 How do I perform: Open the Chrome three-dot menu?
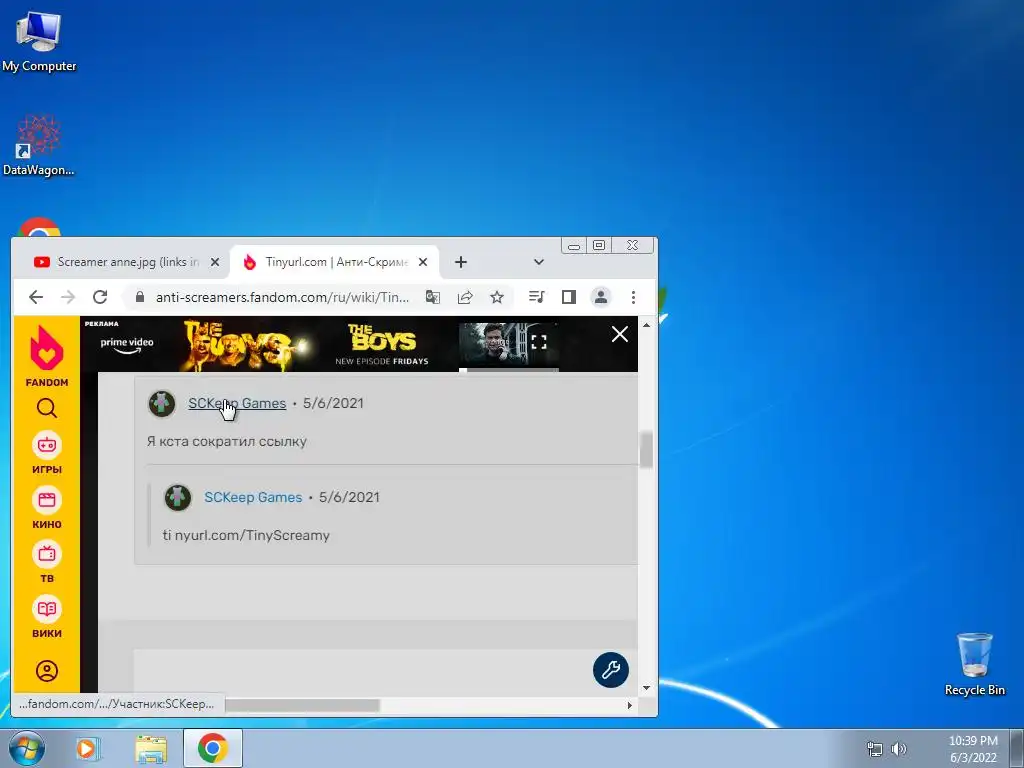click(633, 297)
